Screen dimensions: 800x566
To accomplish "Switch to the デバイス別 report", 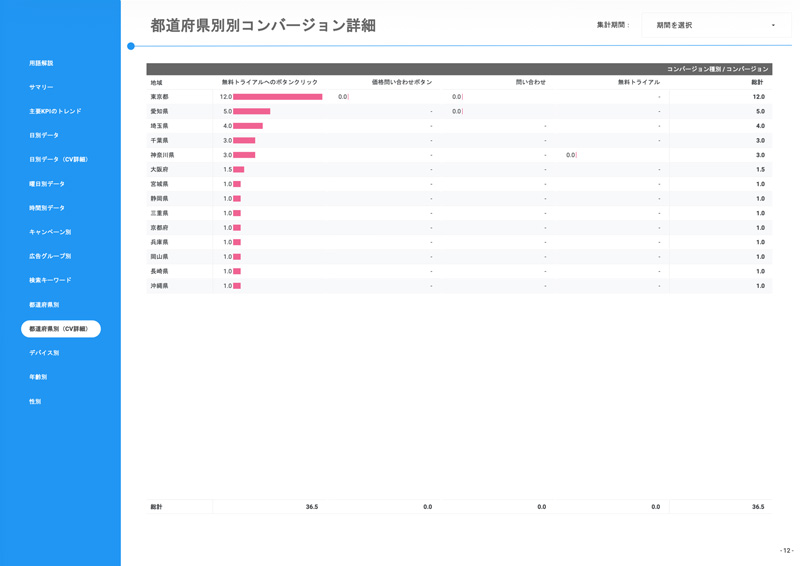I will tap(44, 353).
